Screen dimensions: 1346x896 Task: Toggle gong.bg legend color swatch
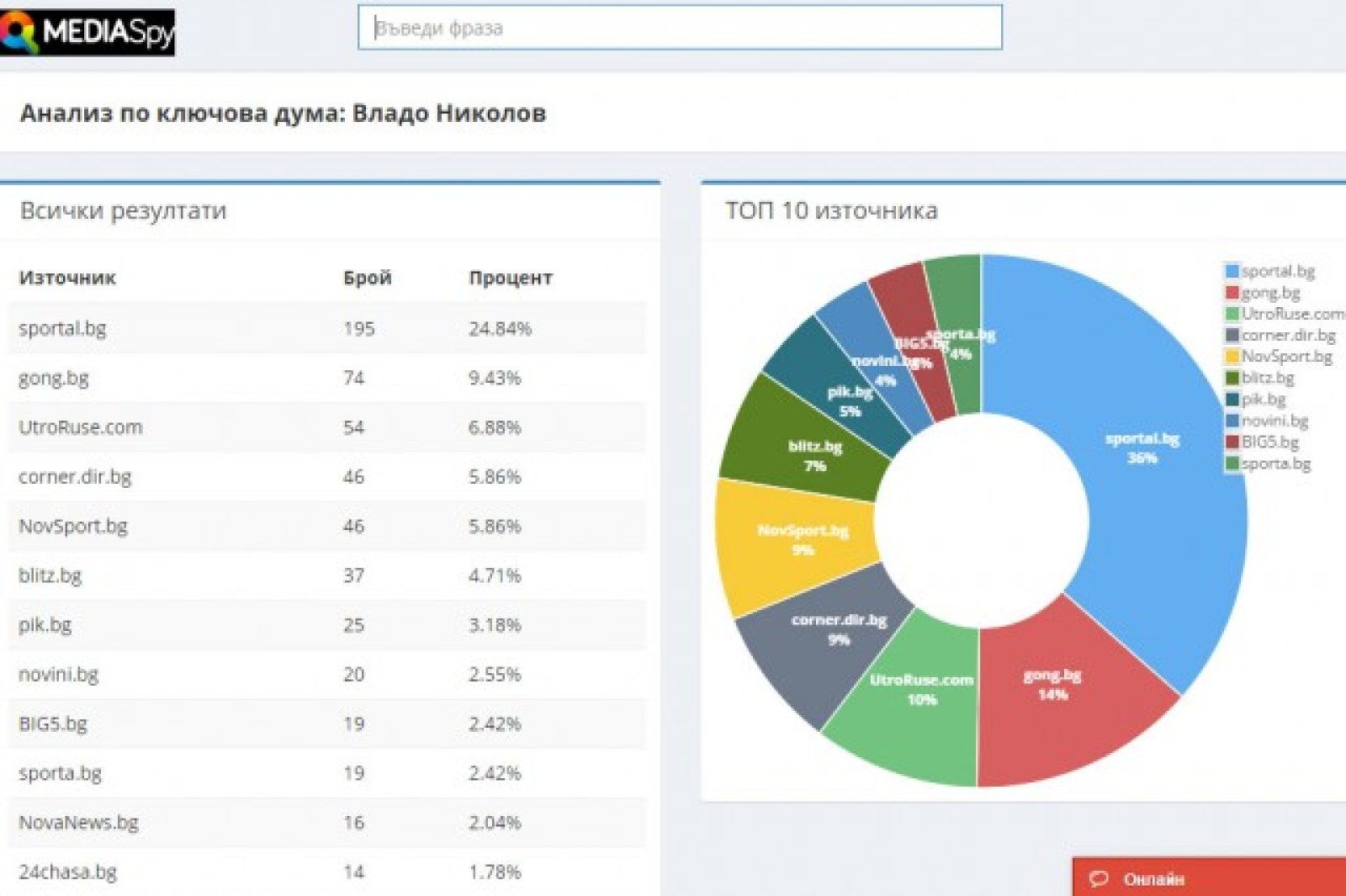1232,293
